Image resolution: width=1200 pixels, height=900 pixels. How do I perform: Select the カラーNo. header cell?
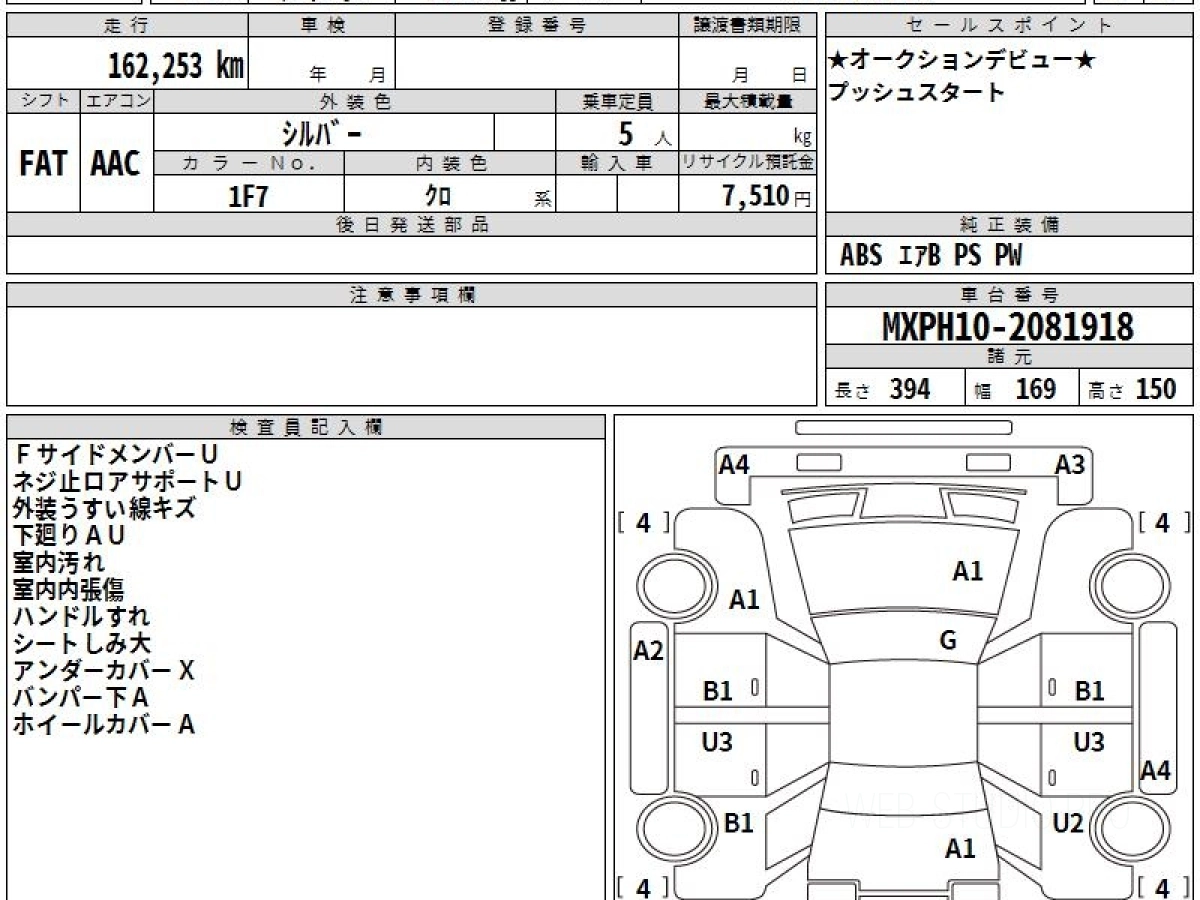pos(249,163)
